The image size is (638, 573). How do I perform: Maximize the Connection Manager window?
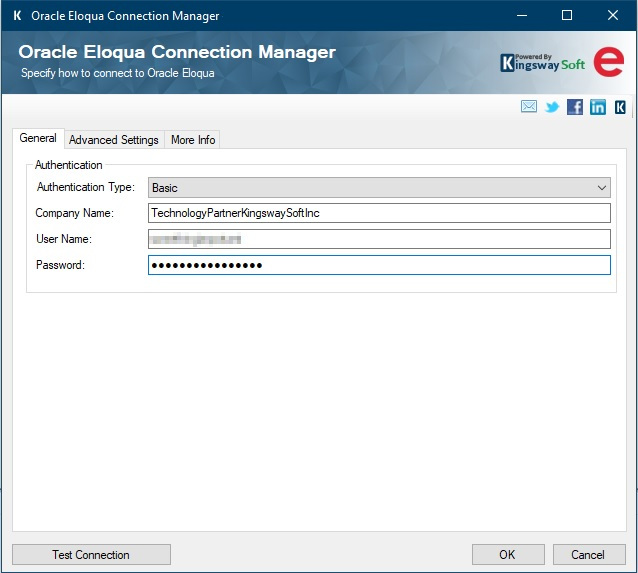click(x=567, y=15)
